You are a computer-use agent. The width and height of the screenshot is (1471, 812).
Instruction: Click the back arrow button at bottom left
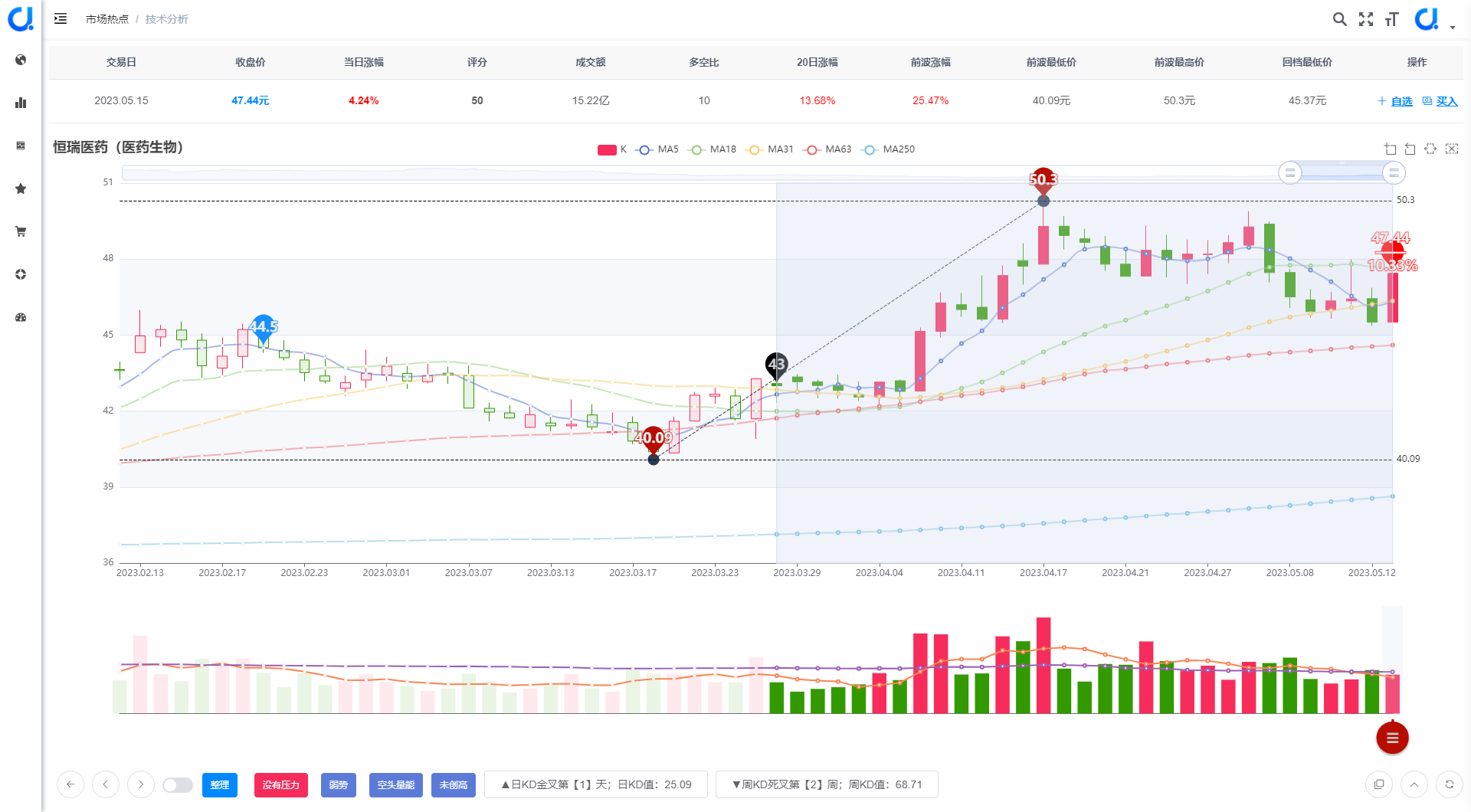(x=70, y=784)
